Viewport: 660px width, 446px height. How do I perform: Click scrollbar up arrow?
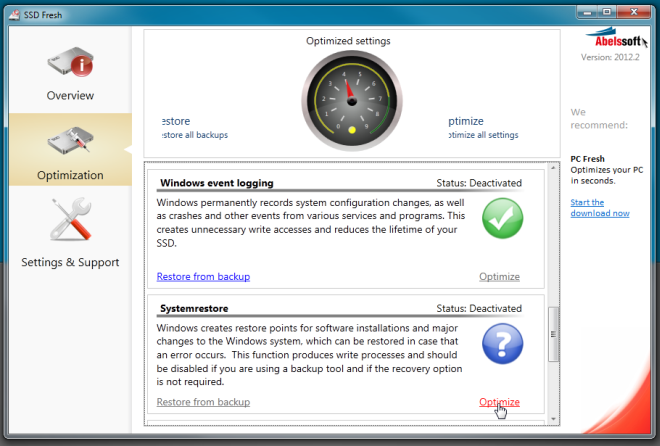pos(553,168)
